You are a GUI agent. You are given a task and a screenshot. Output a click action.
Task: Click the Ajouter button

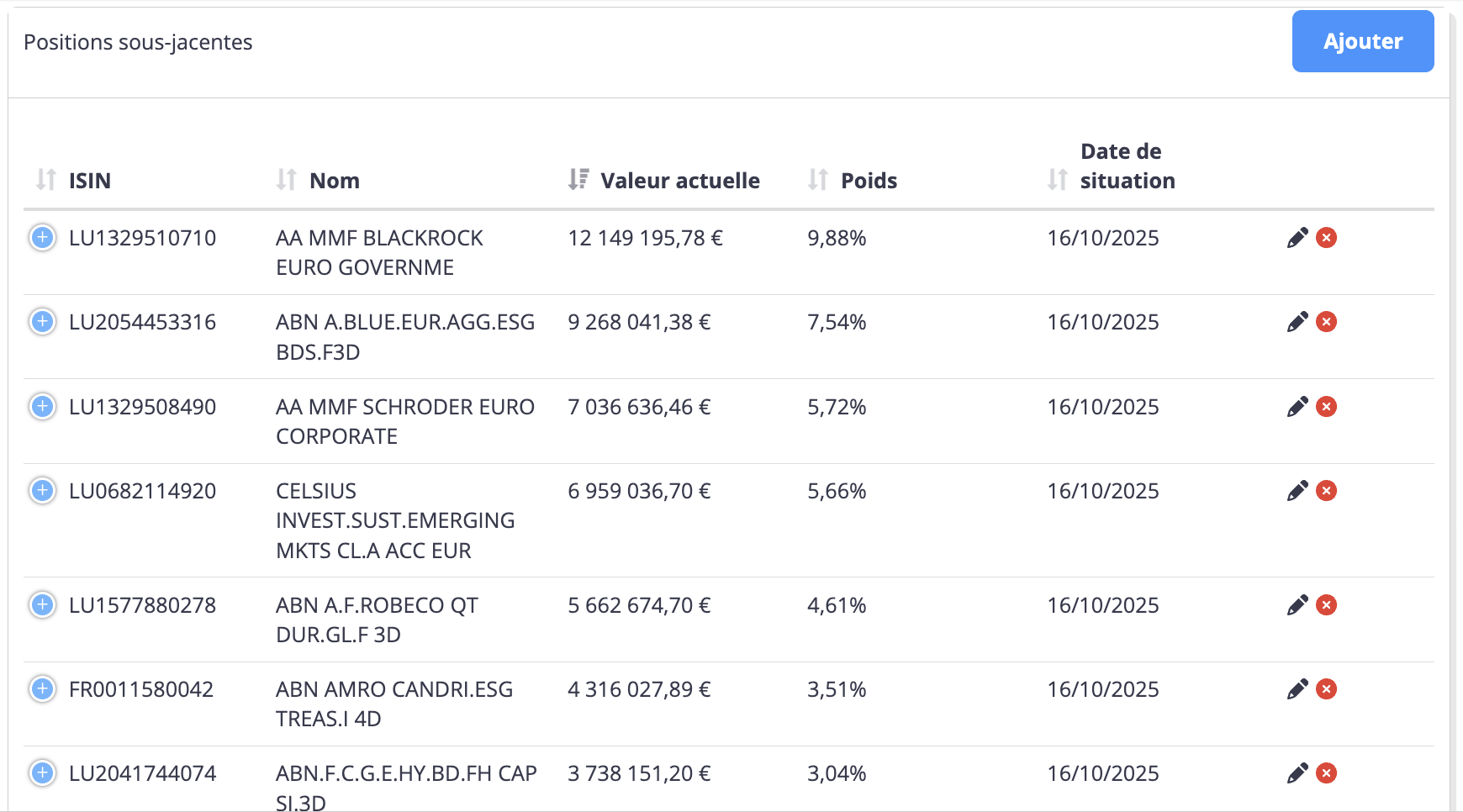1362,41
